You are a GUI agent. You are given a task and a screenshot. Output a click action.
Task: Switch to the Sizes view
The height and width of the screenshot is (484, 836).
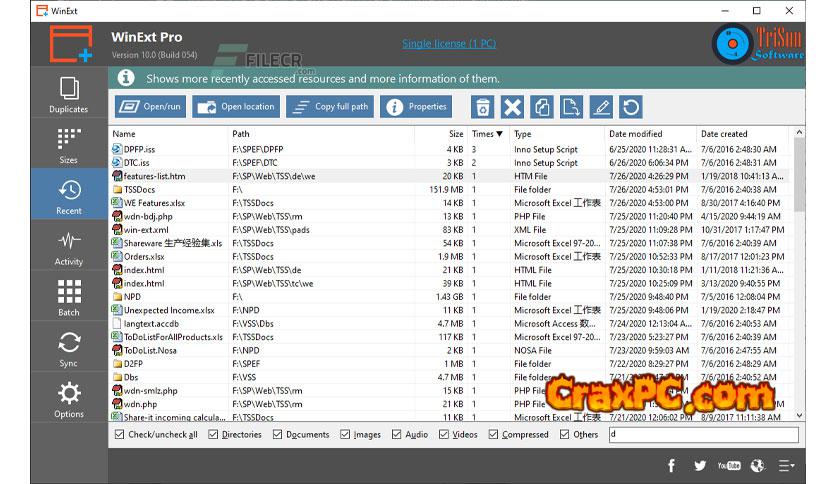pos(68,144)
